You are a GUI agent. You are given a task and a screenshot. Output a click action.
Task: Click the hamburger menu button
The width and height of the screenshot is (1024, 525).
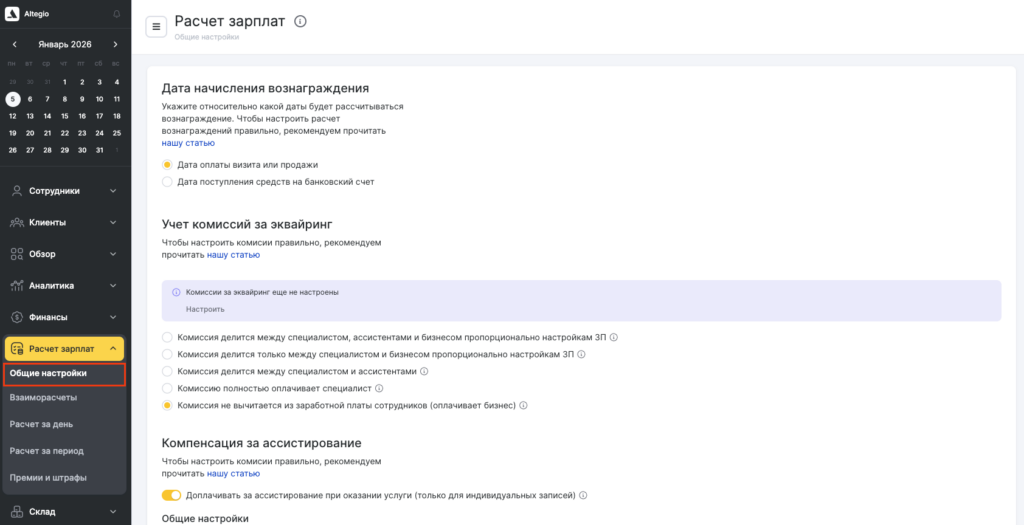[x=156, y=27]
